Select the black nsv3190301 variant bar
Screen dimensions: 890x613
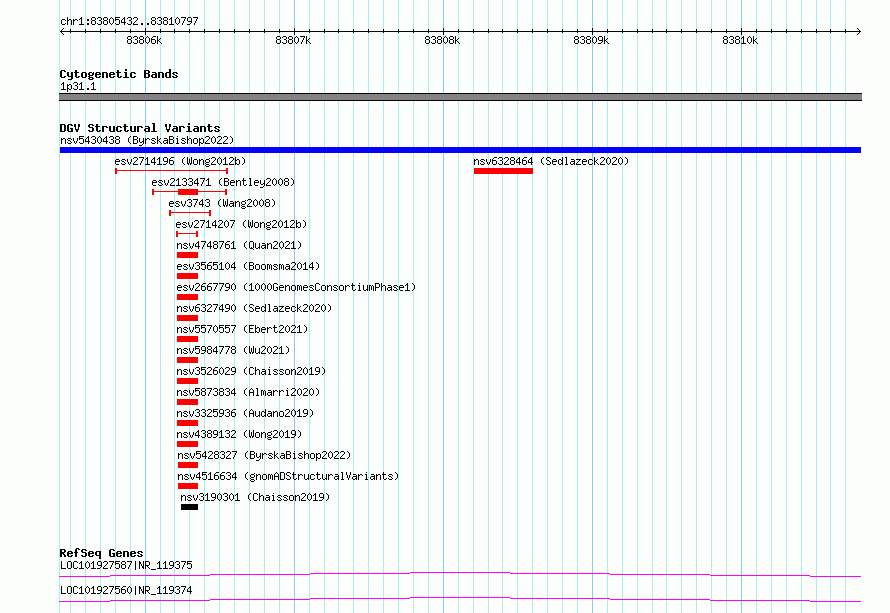[x=190, y=507]
